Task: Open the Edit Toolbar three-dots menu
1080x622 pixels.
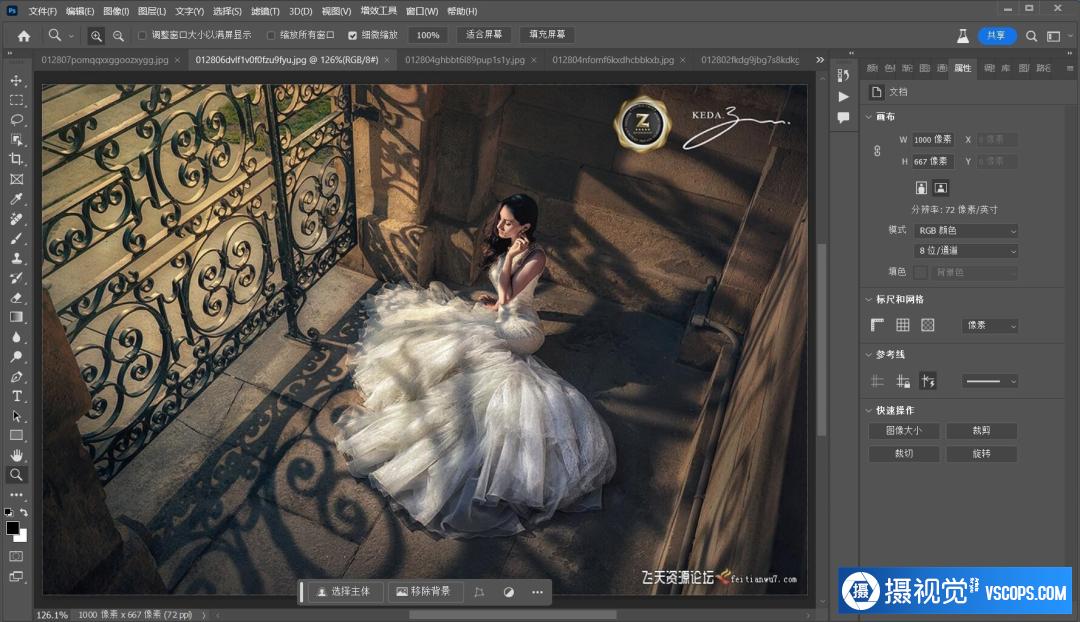Action: pyautogui.click(x=17, y=495)
